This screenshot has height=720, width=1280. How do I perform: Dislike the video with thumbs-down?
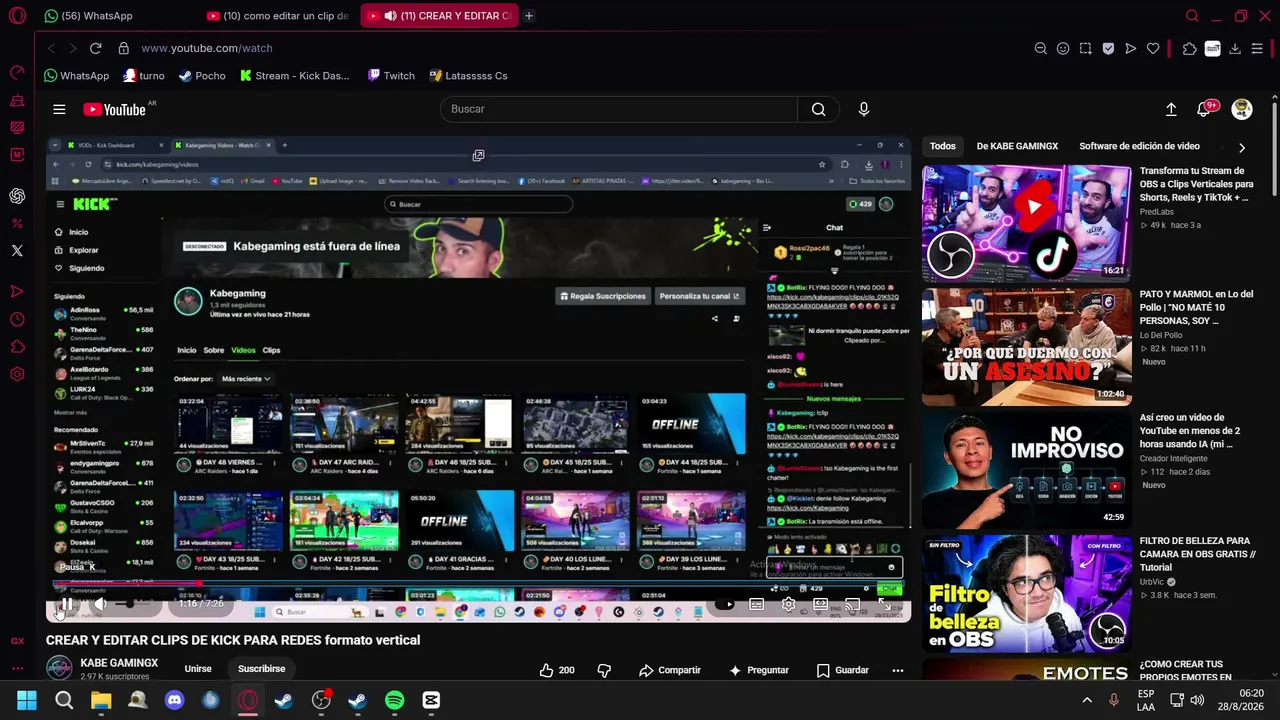pos(604,670)
